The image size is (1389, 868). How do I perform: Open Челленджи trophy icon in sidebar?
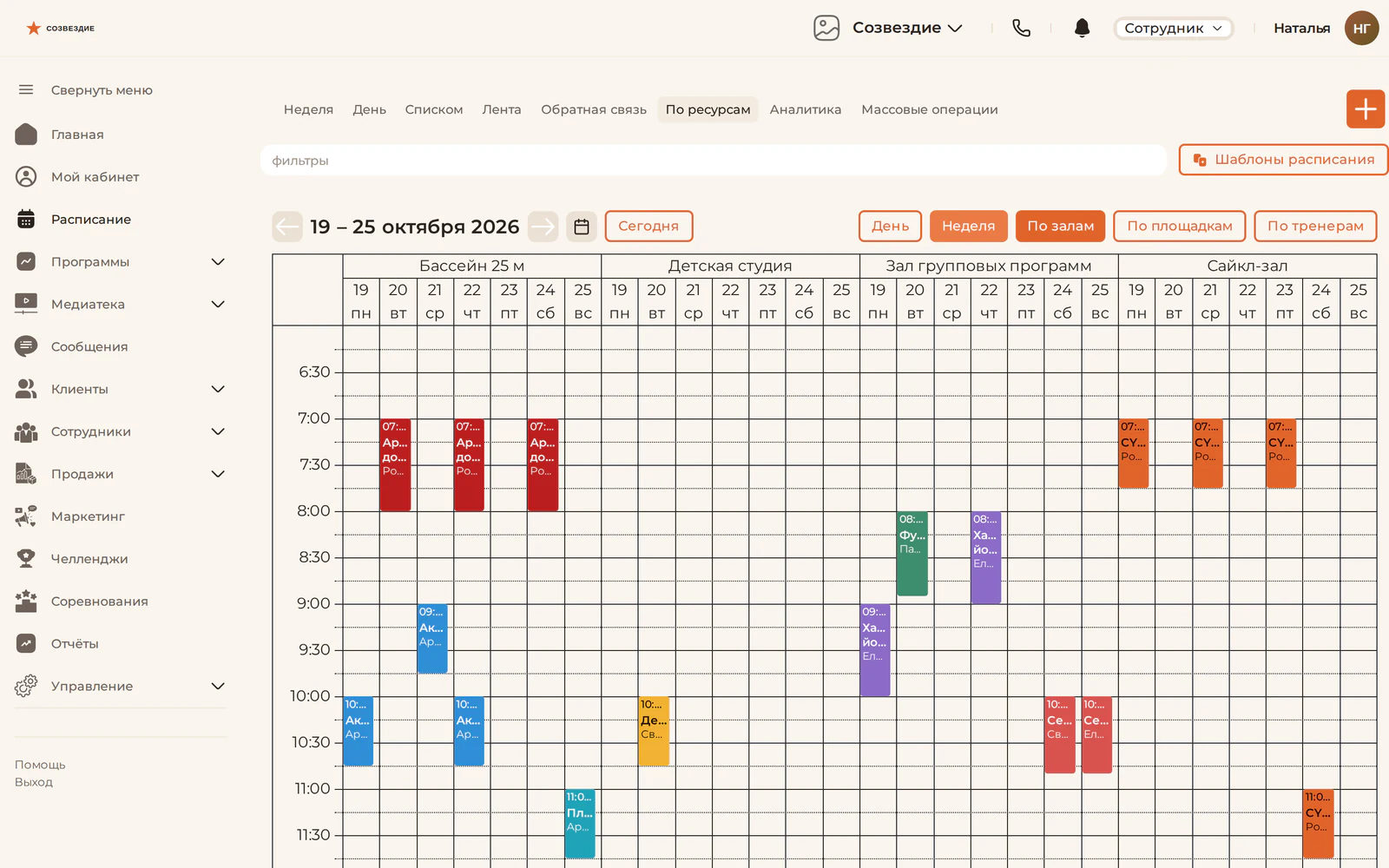[26, 558]
